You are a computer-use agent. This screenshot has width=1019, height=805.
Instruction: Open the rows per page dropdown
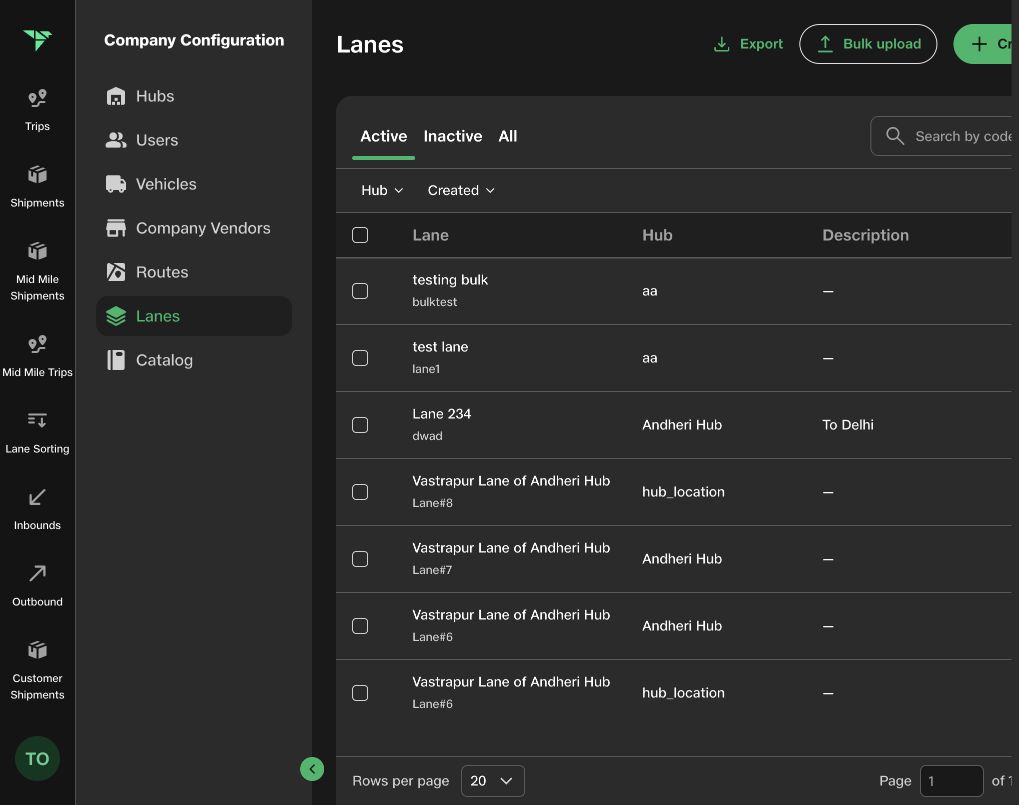point(493,781)
